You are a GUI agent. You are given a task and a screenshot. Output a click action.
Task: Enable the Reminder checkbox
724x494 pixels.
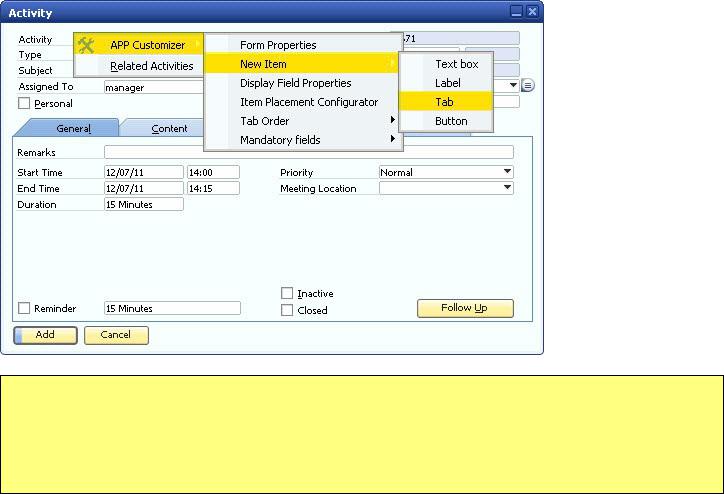pyautogui.click(x=24, y=308)
